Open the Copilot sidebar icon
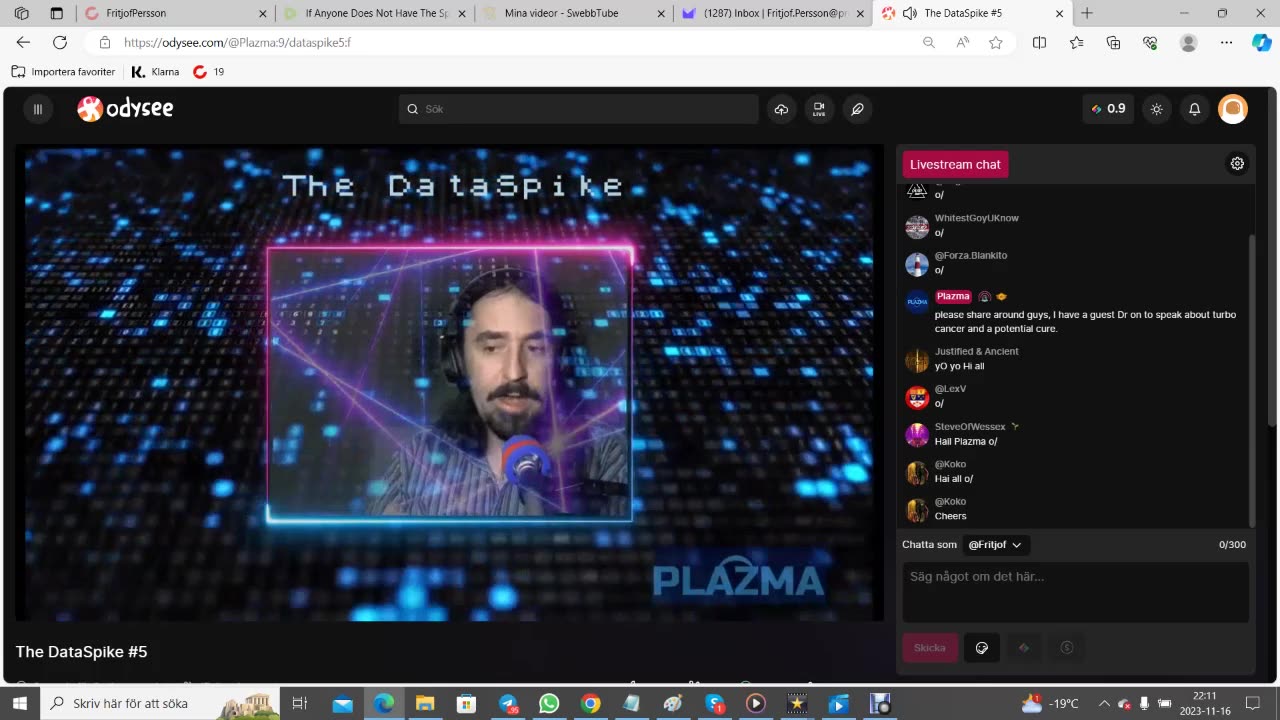 click(1262, 42)
